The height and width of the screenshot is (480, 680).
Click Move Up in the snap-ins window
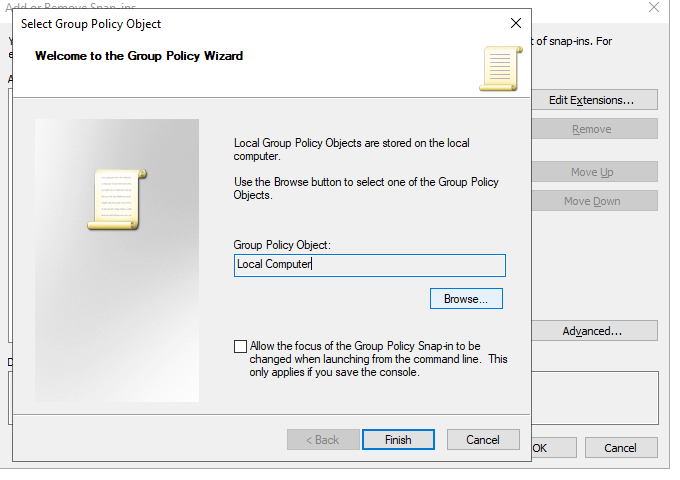tap(591, 172)
